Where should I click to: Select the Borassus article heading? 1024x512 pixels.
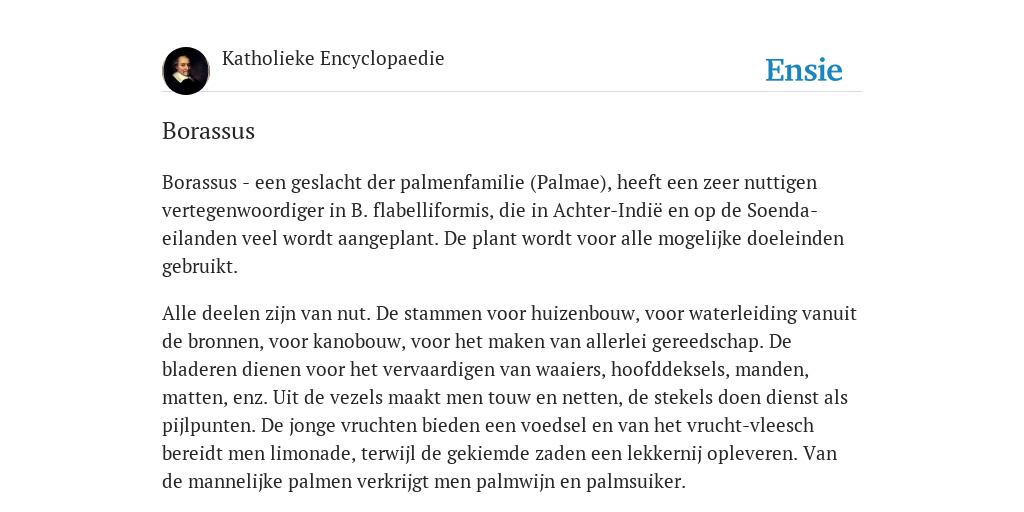pyautogui.click(x=208, y=131)
